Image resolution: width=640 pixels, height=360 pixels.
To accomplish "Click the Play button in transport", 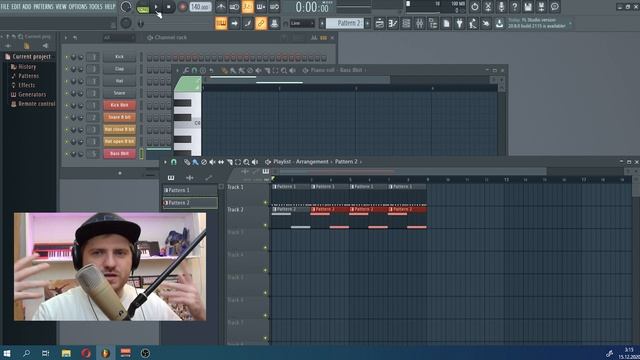I will [156, 7].
